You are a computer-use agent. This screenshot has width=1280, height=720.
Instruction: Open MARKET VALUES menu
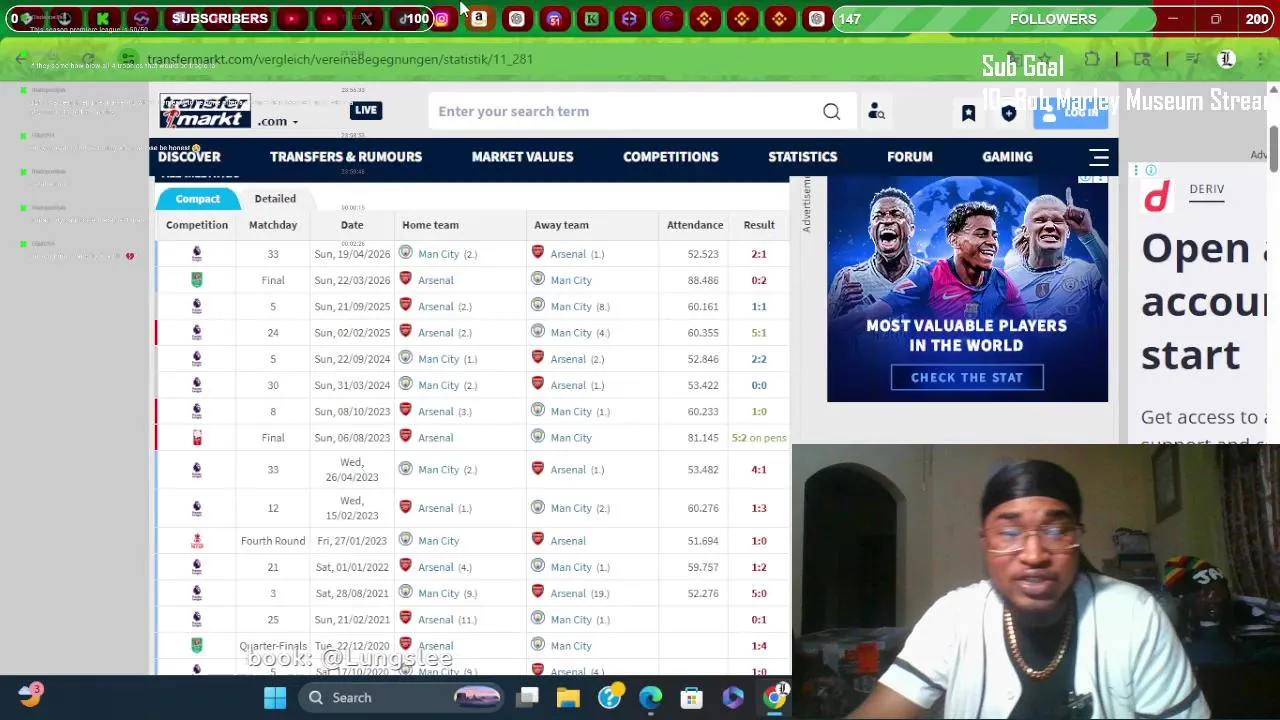point(522,157)
